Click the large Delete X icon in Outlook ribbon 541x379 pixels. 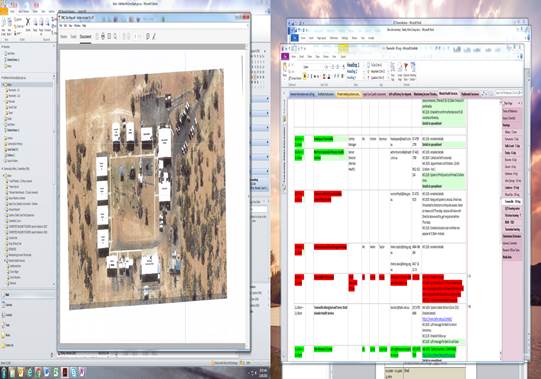click(x=28, y=22)
